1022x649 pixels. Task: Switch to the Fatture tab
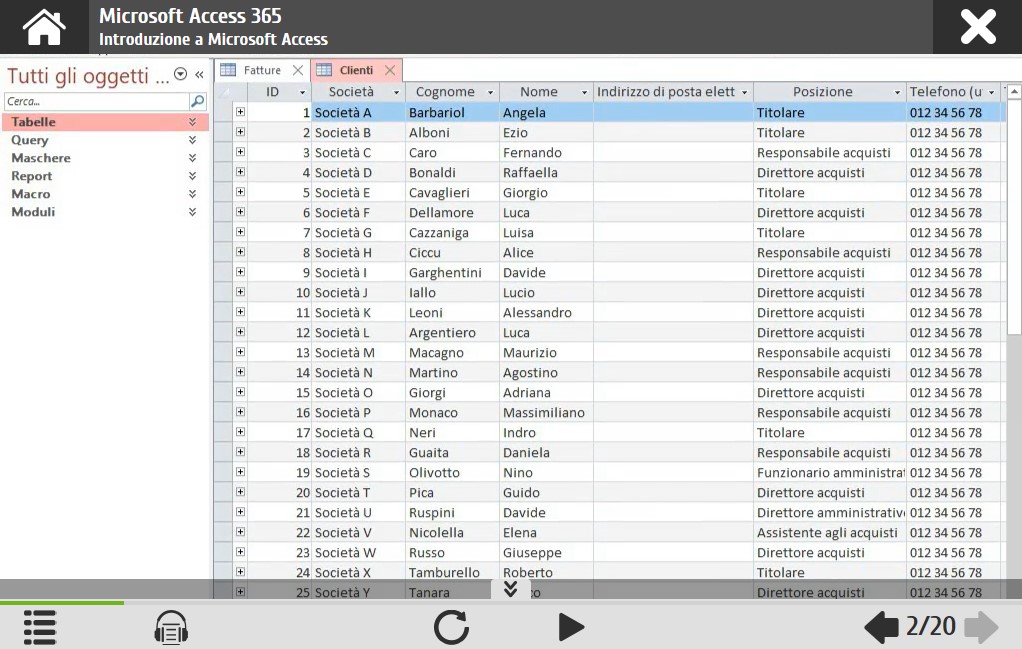pyautogui.click(x=261, y=70)
